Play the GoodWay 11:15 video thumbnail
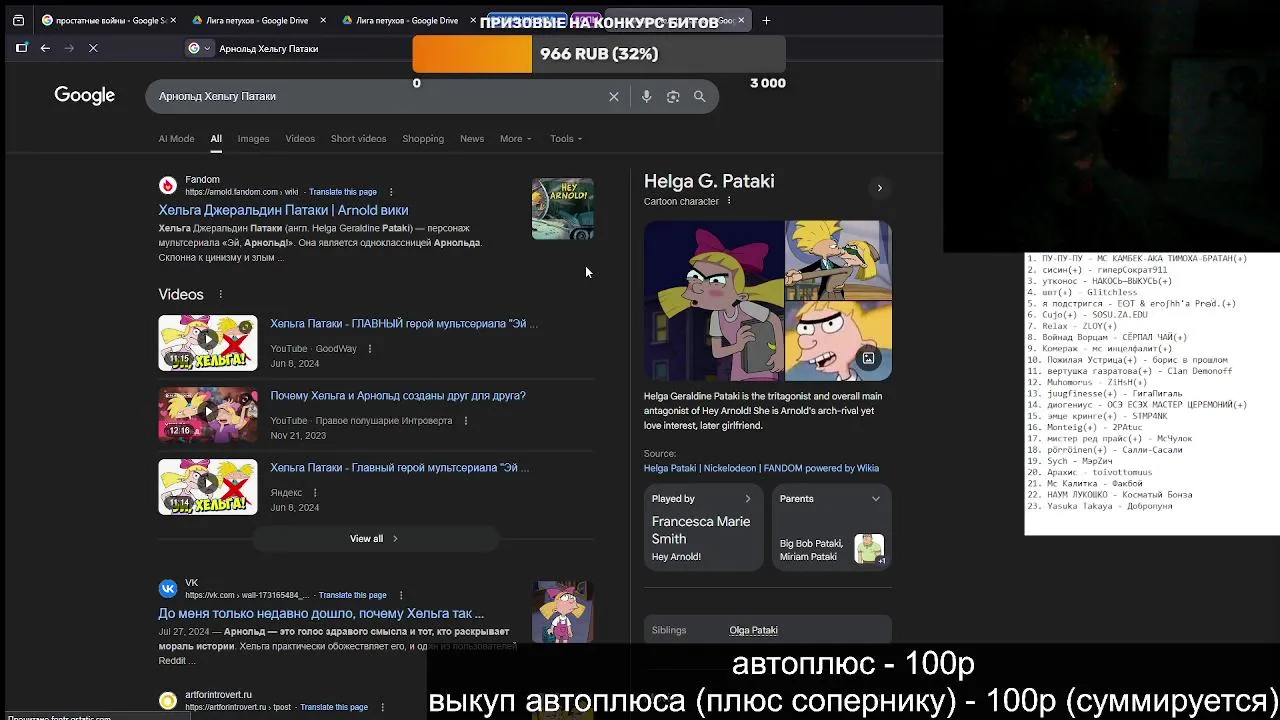 pos(208,343)
